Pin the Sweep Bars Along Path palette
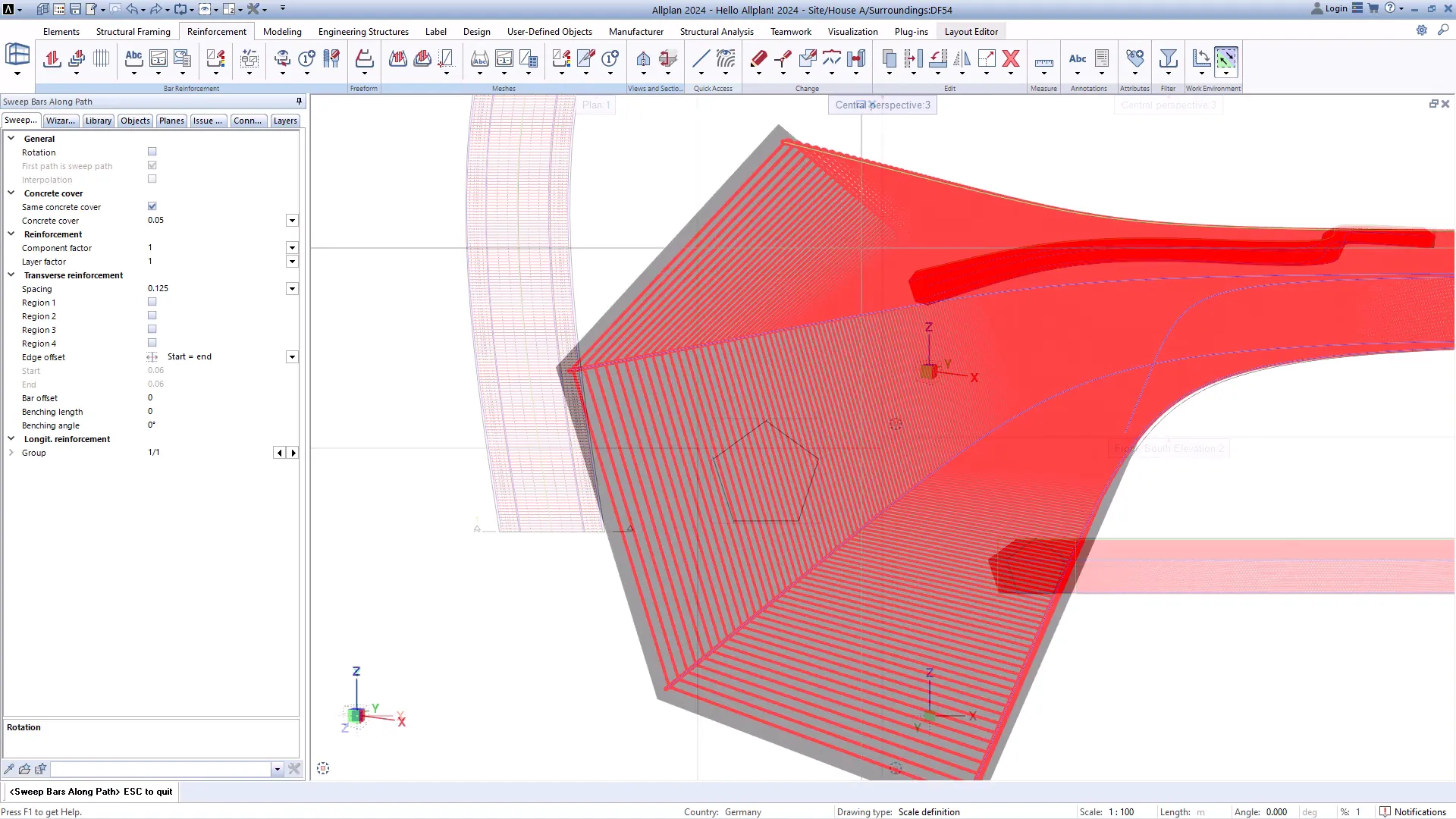This screenshot has width=1456, height=819. pyautogui.click(x=299, y=101)
